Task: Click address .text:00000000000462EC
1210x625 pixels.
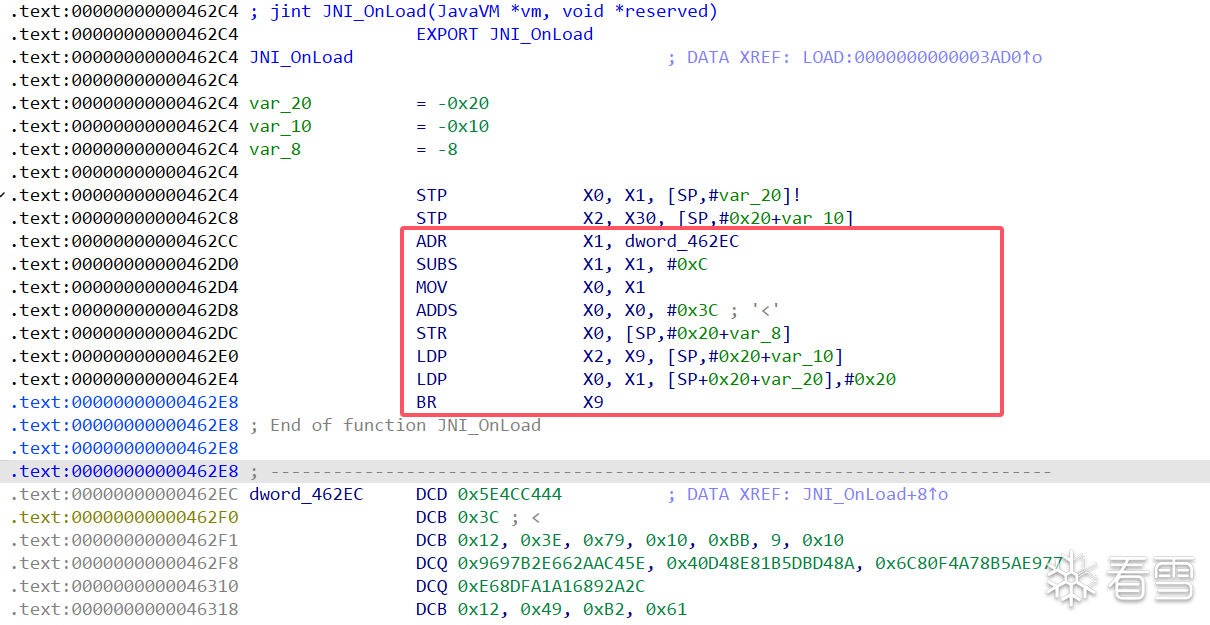Action: pyautogui.click(x=125, y=494)
